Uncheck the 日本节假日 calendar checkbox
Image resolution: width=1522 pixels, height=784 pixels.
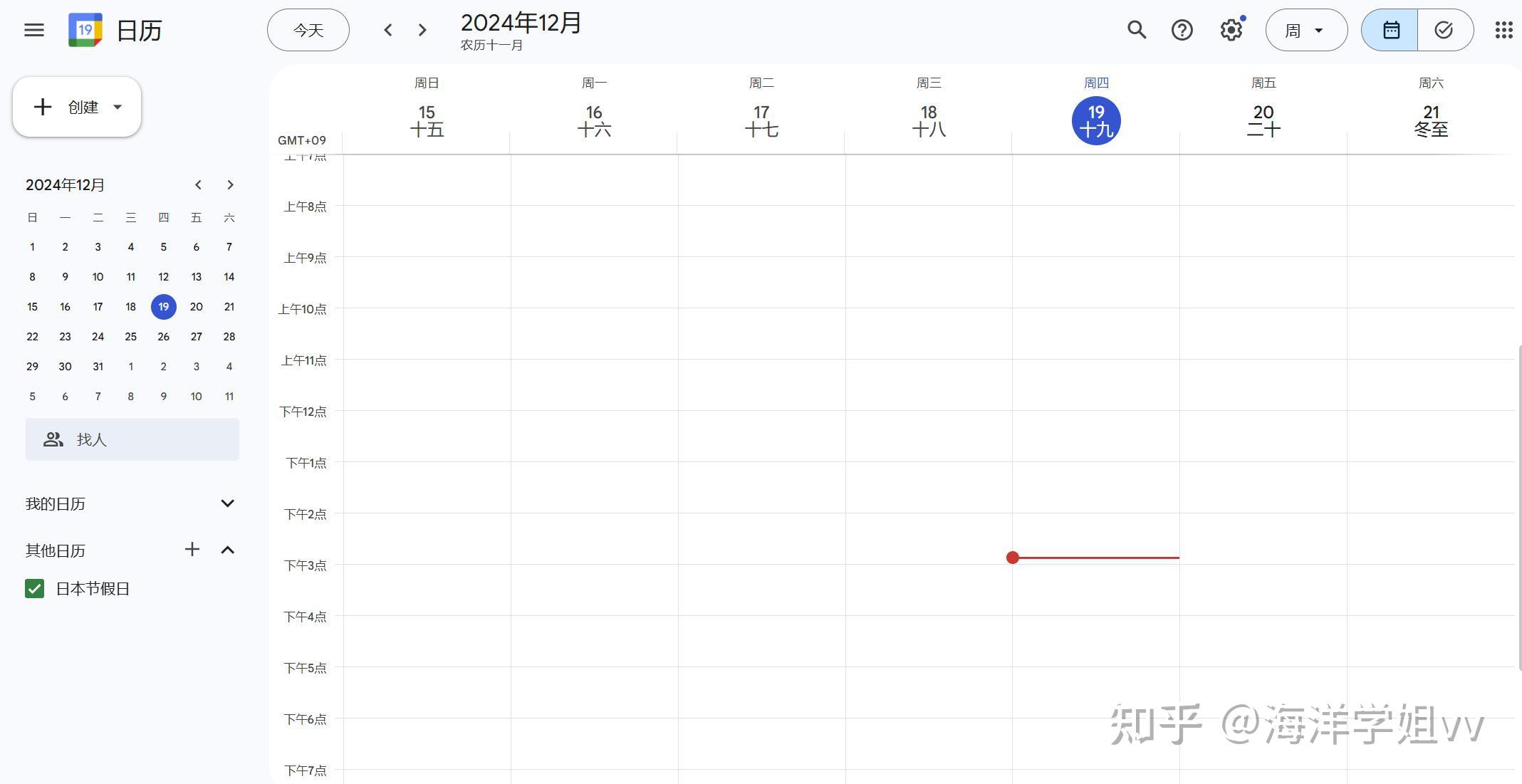click(x=34, y=589)
